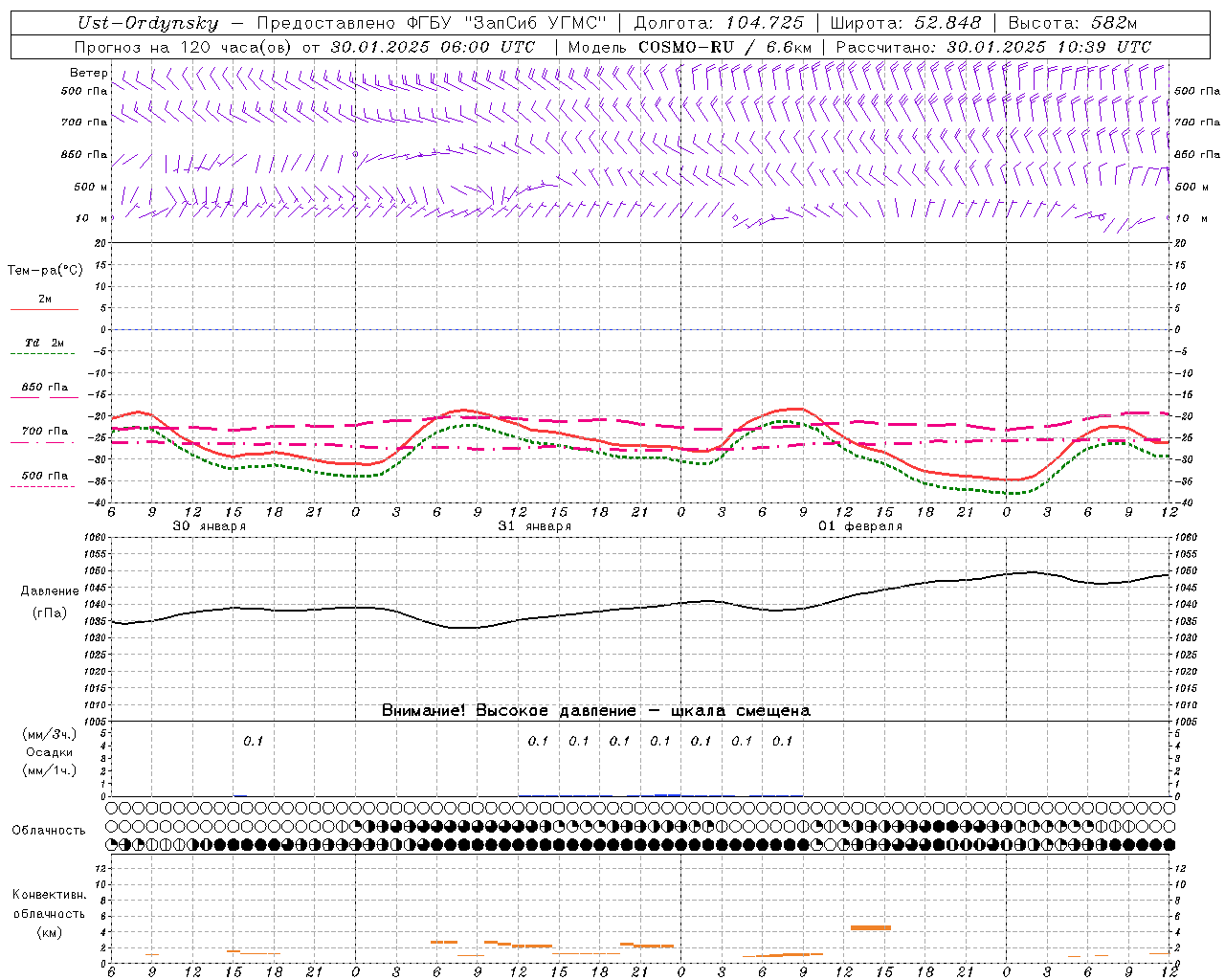Image resolution: width=1225 pixels, height=980 pixels.
Task: Click the 'Ветер' wind panel label
Action: pos(89,73)
